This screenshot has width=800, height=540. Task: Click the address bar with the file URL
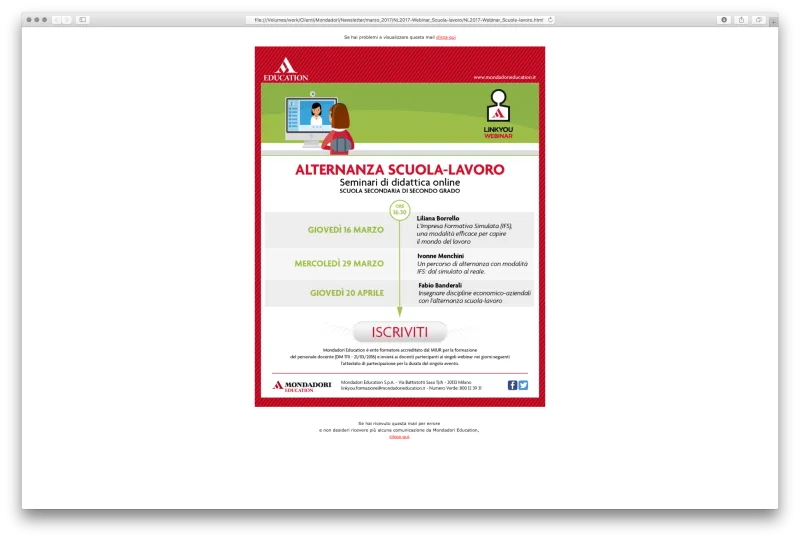click(x=399, y=20)
